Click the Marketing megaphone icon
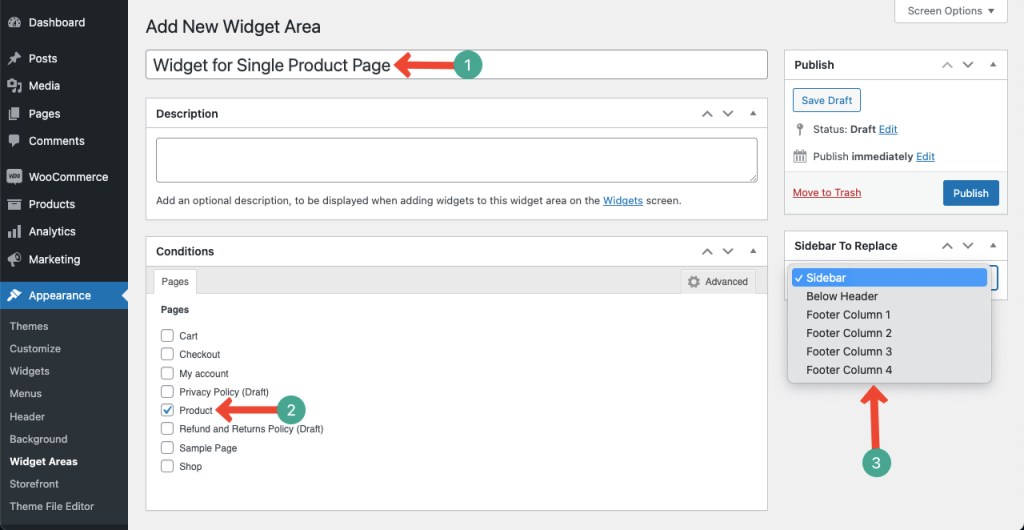This screenshot has height=530, width=1024. tap(14, 259)
